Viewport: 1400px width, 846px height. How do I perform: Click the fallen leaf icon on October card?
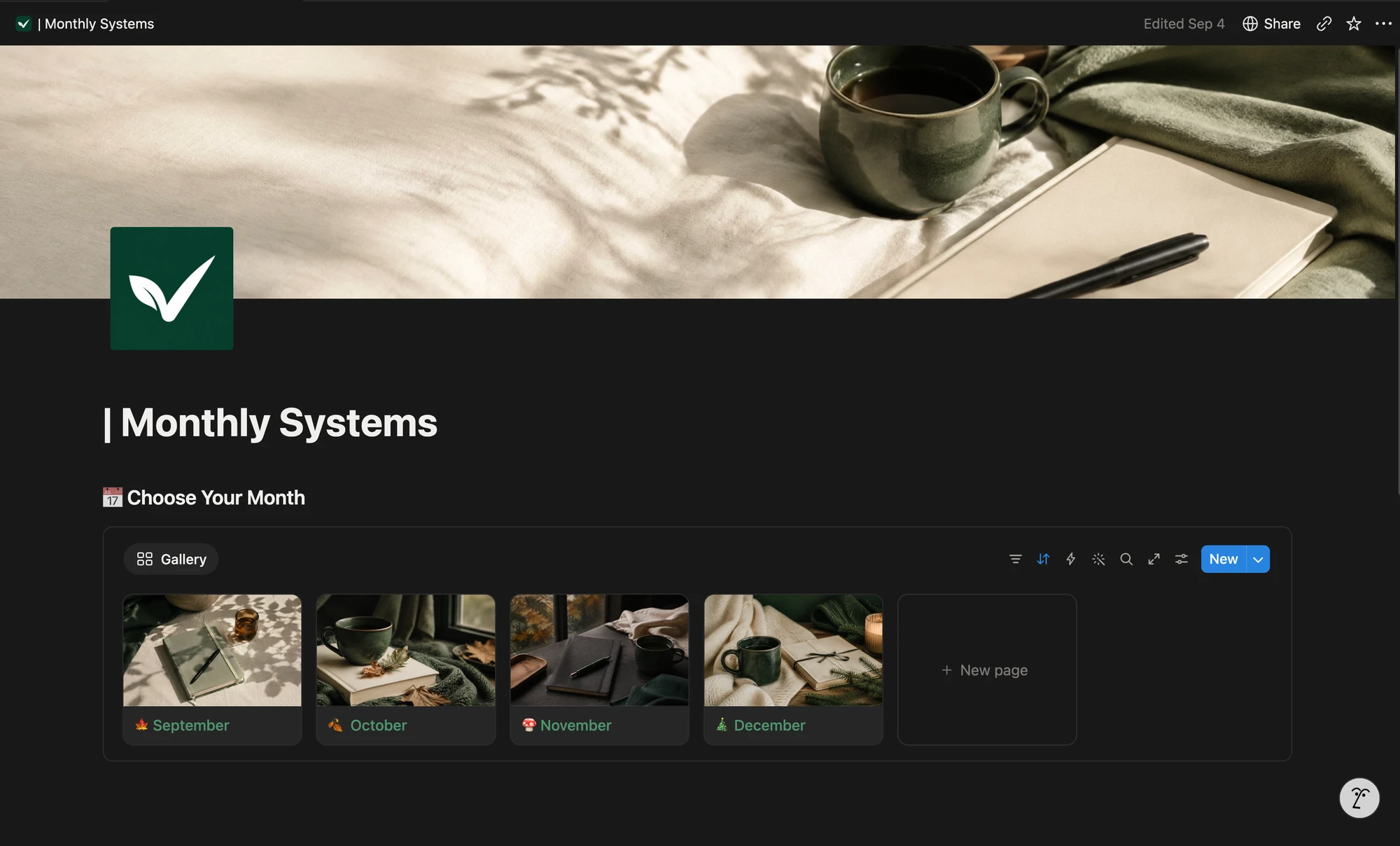[x=336, y=725]
